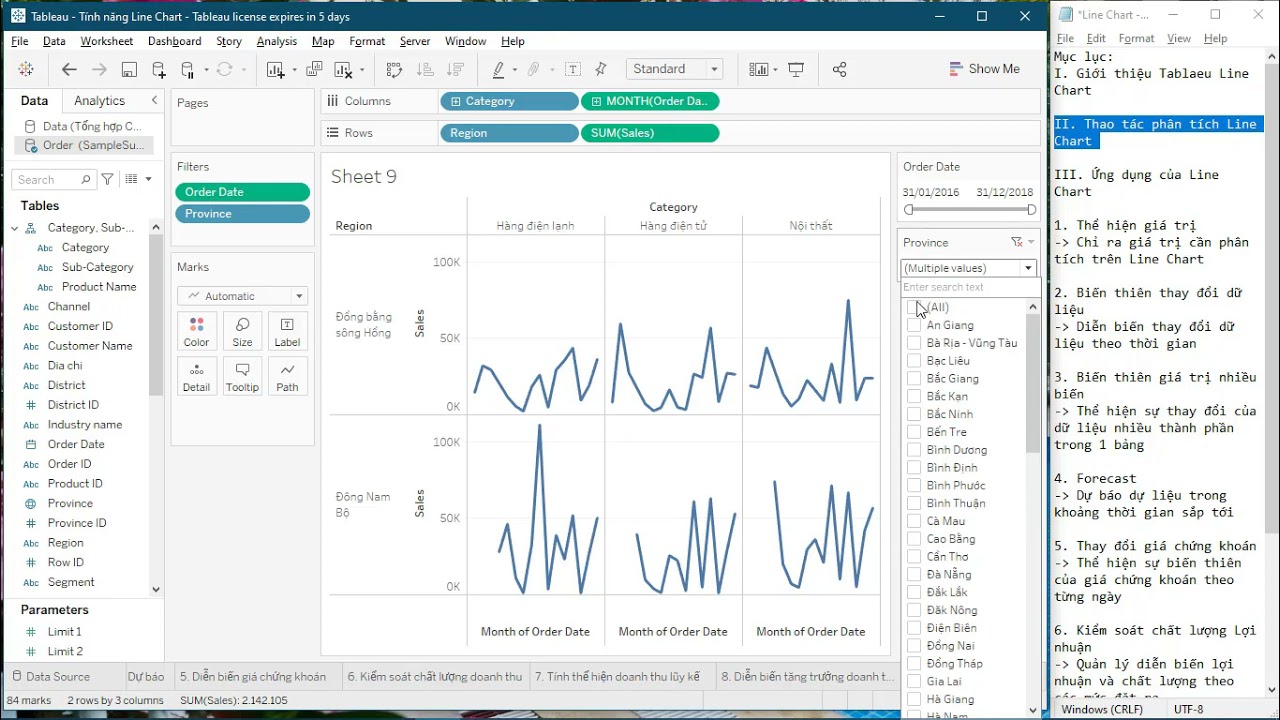1280x720 pixels.
Task: Expand the Category pill on Columns
Action: 456,101
